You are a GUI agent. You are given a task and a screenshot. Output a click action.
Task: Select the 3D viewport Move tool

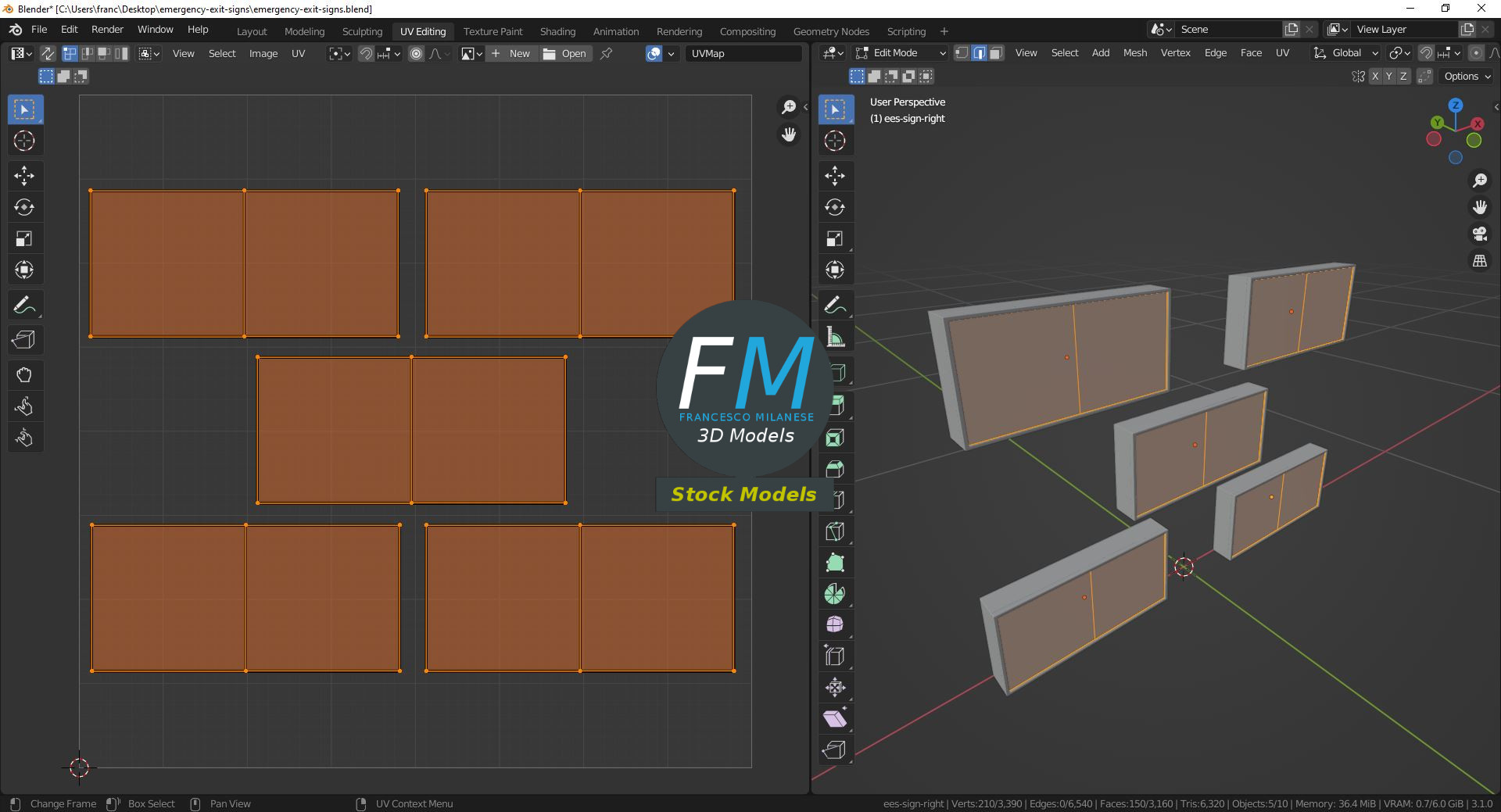(835, 176)
